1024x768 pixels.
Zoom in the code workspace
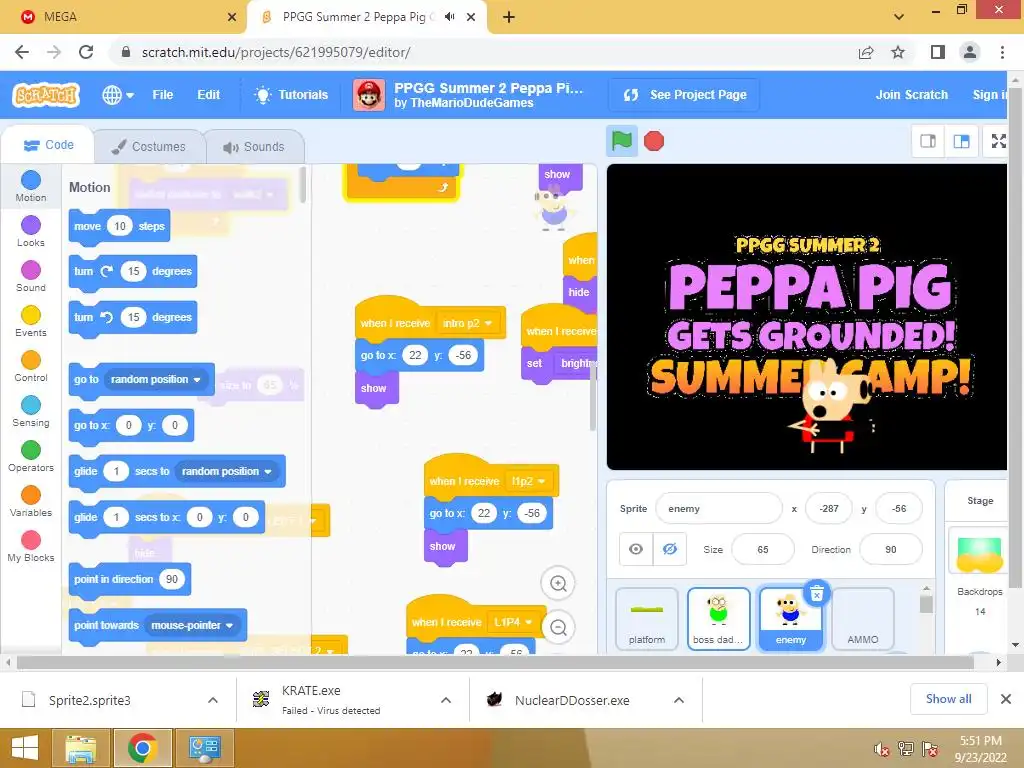pos(558,583)
